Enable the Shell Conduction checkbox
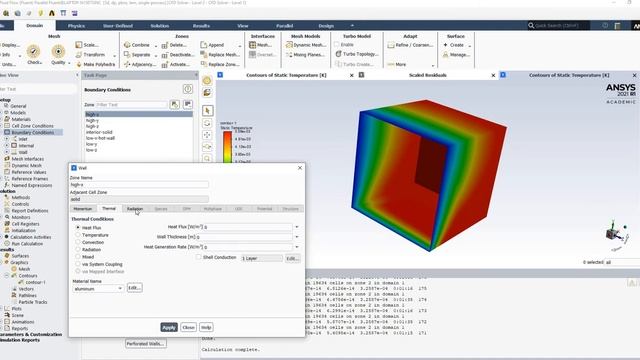 [x=198, y=257]
